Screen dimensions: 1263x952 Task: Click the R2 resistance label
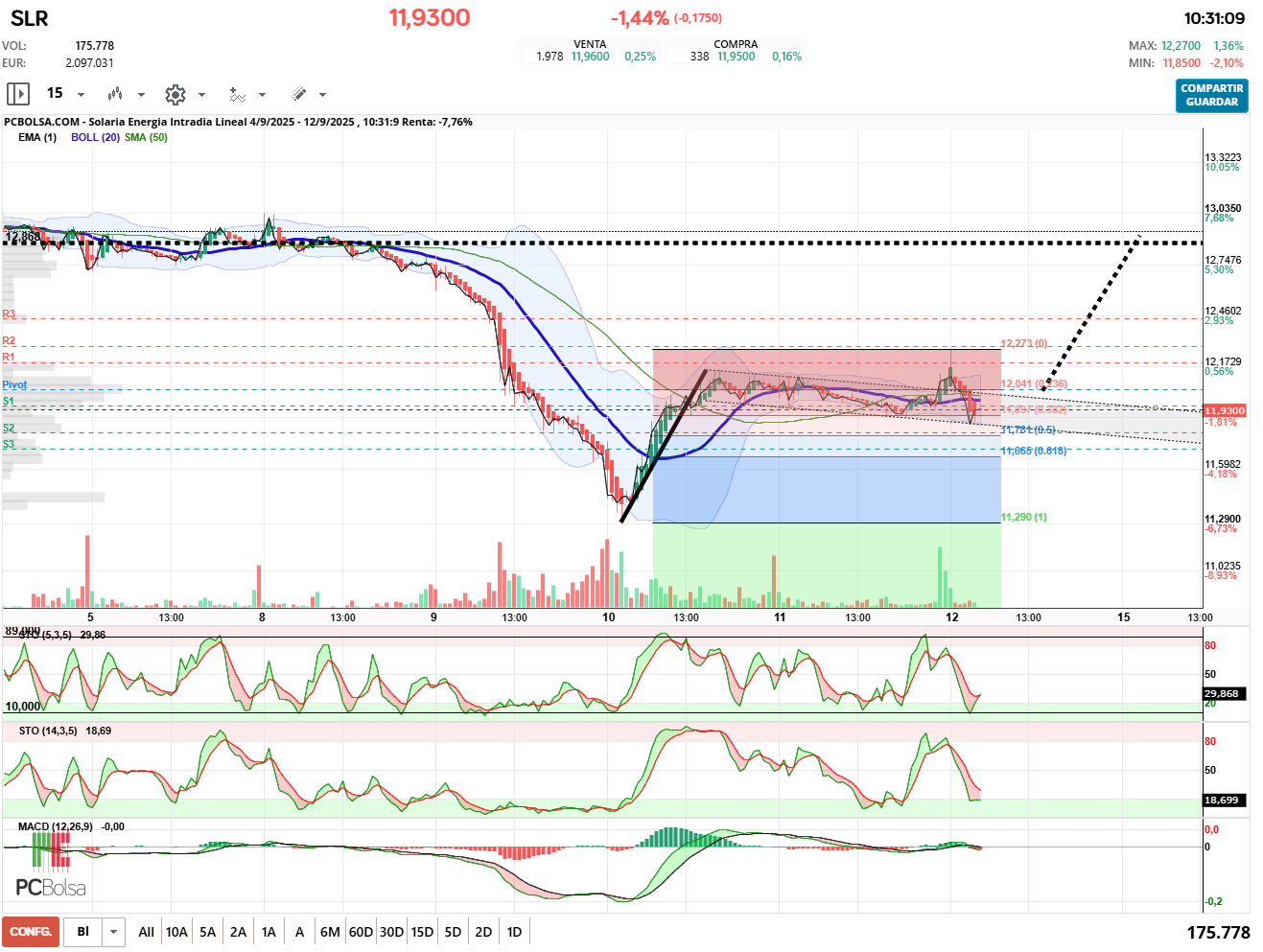[x=9, y=341]
